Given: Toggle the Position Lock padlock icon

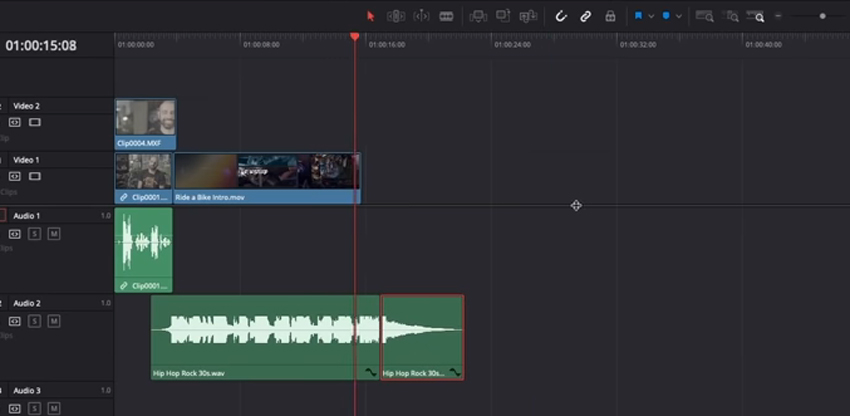Looking at the screenshot, I should pyautogui.click(x=610, y=16).
